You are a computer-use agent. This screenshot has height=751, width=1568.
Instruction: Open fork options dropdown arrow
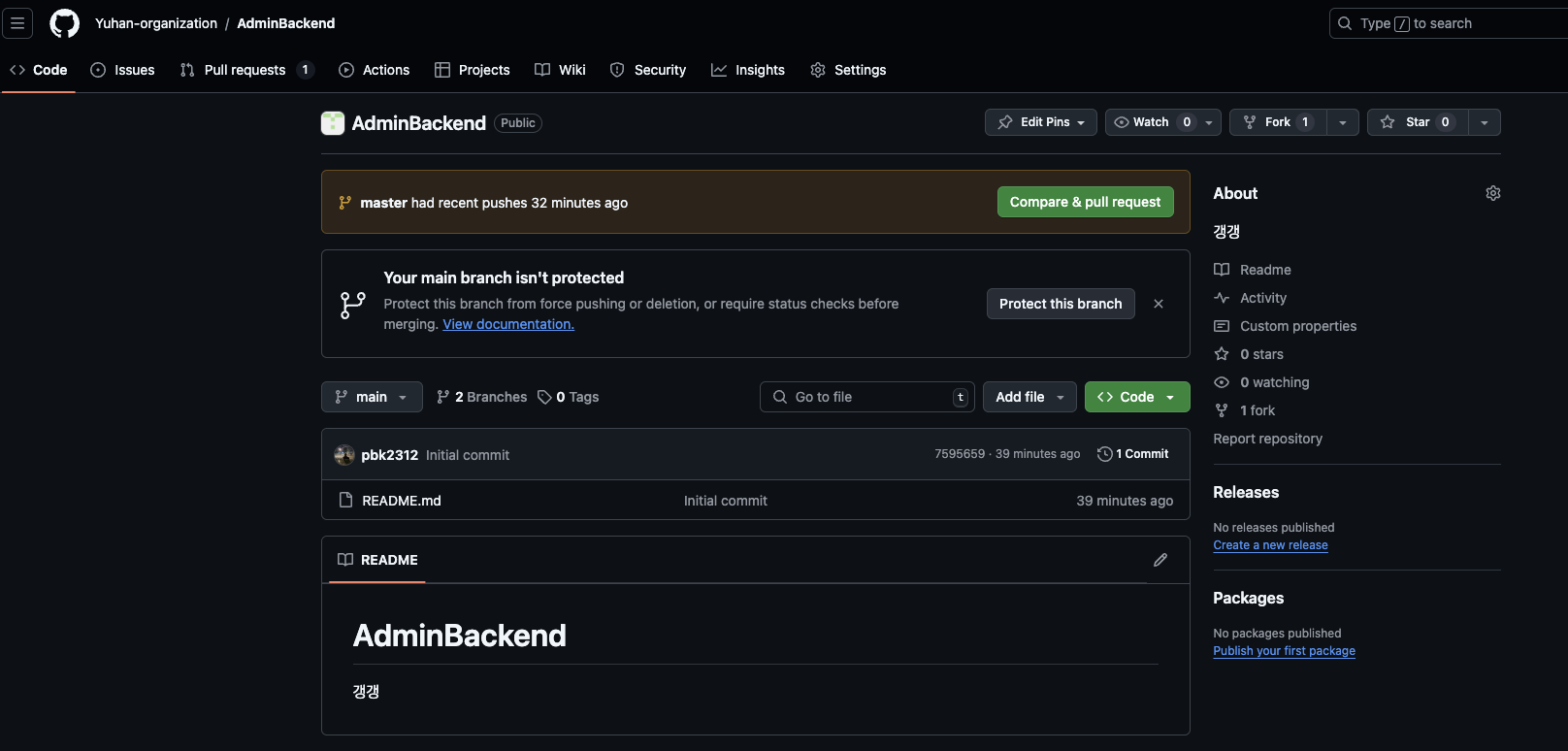[x=1343, y=122]
